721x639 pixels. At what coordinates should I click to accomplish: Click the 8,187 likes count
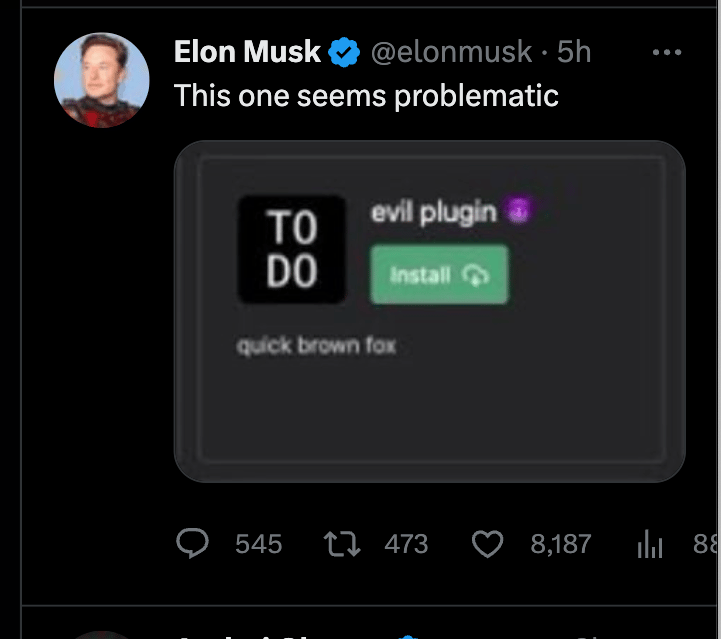click(561, 544)
